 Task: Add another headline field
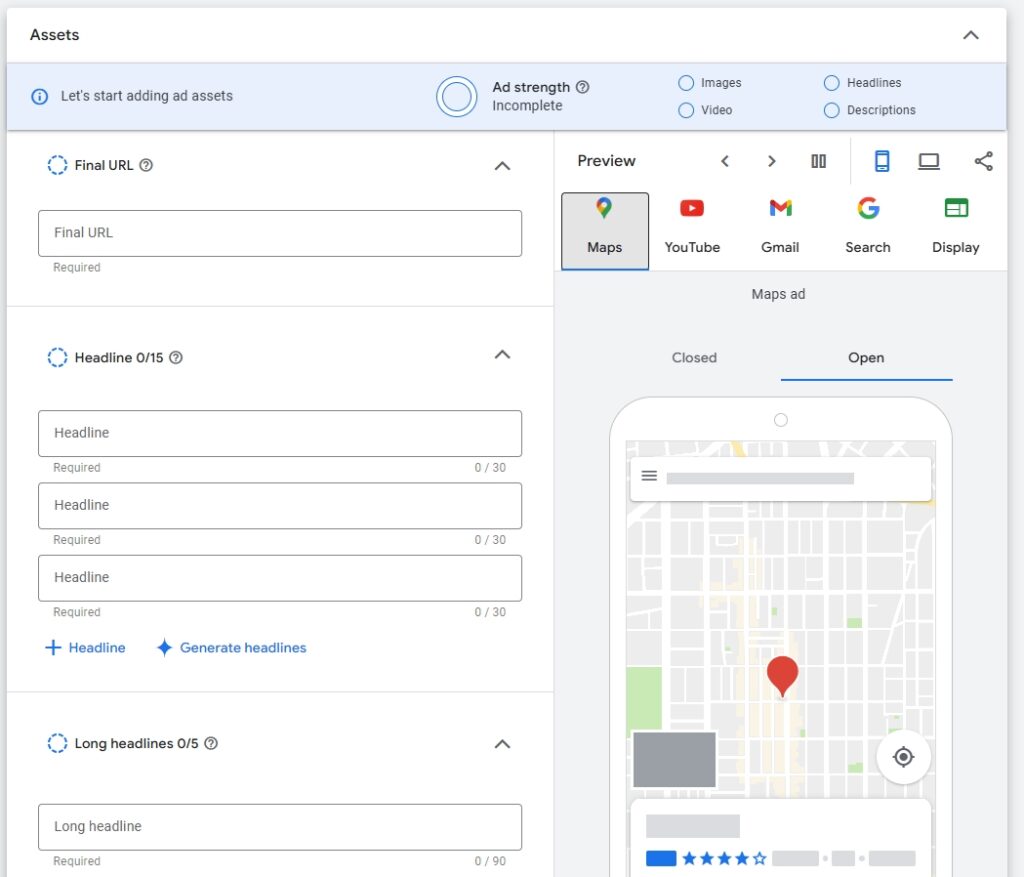85,647
